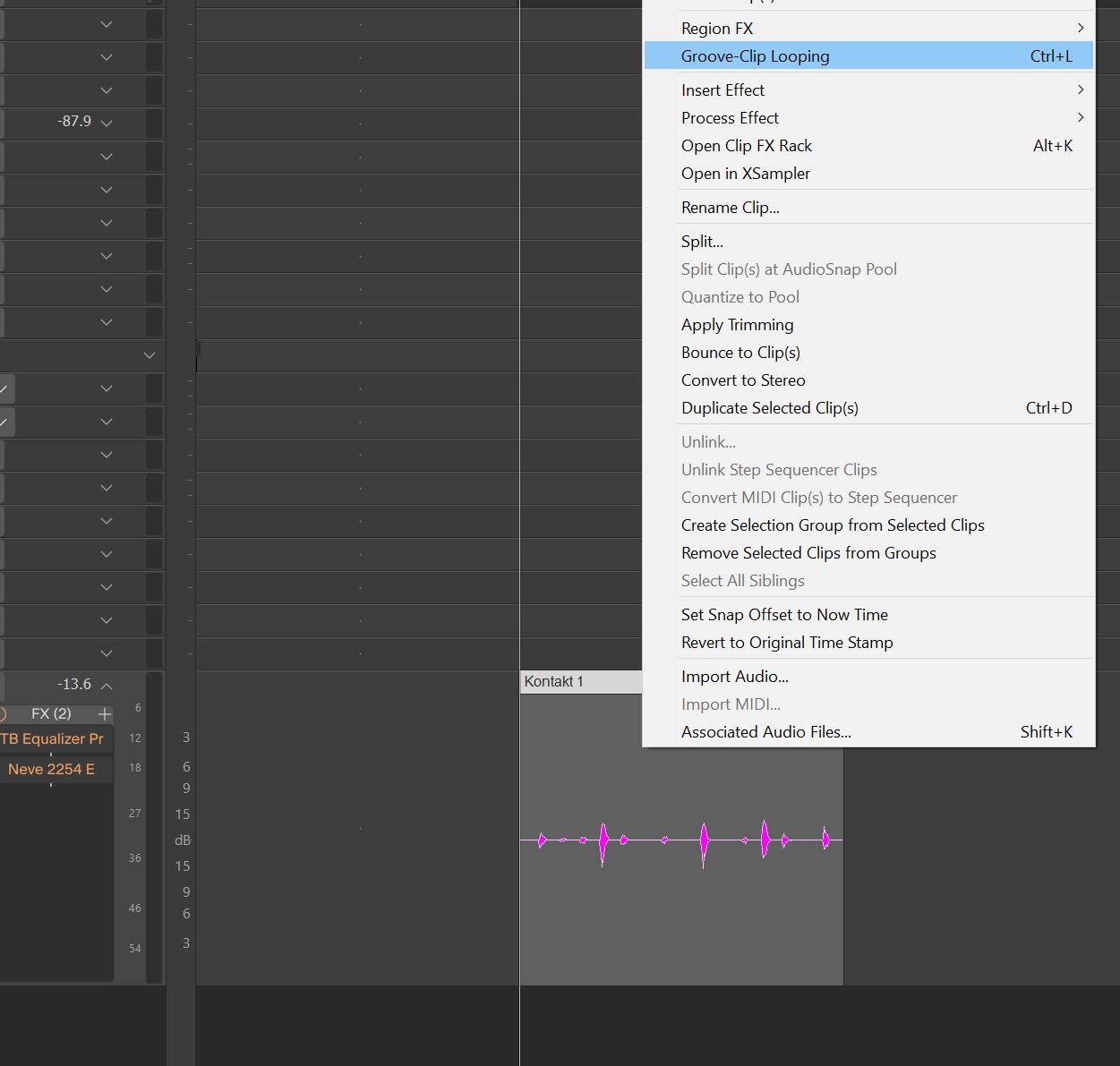Click the FX (2) rack header label
The image size is (1120, 1066).
(x=51, y=714)
